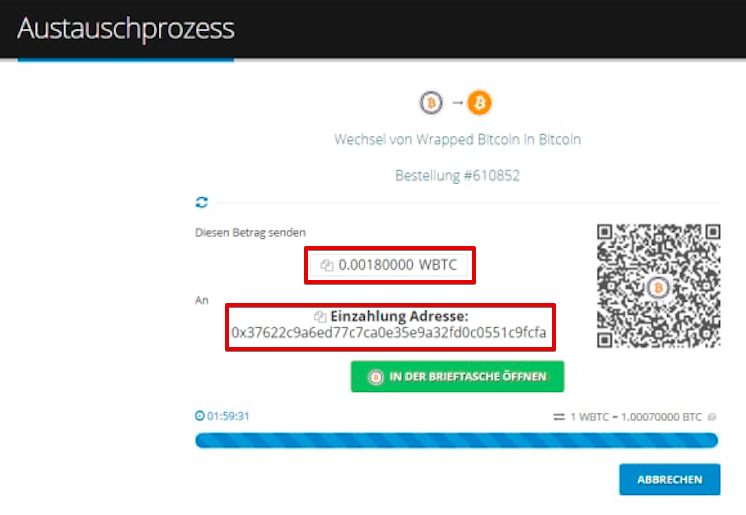Click the refresh order status icon

pos(202,202)
